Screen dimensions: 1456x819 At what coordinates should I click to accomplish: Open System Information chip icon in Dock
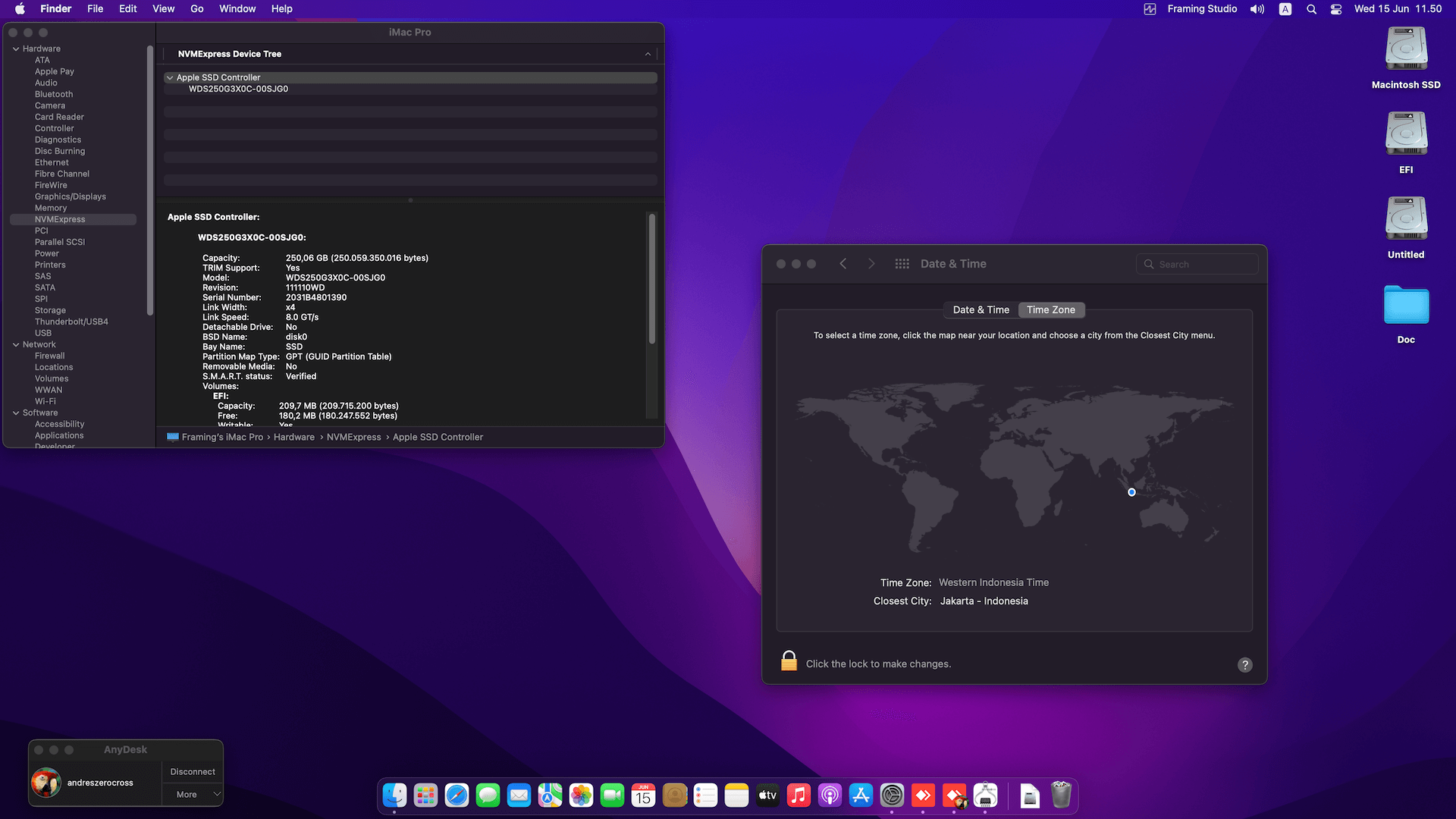pos(985,795)
